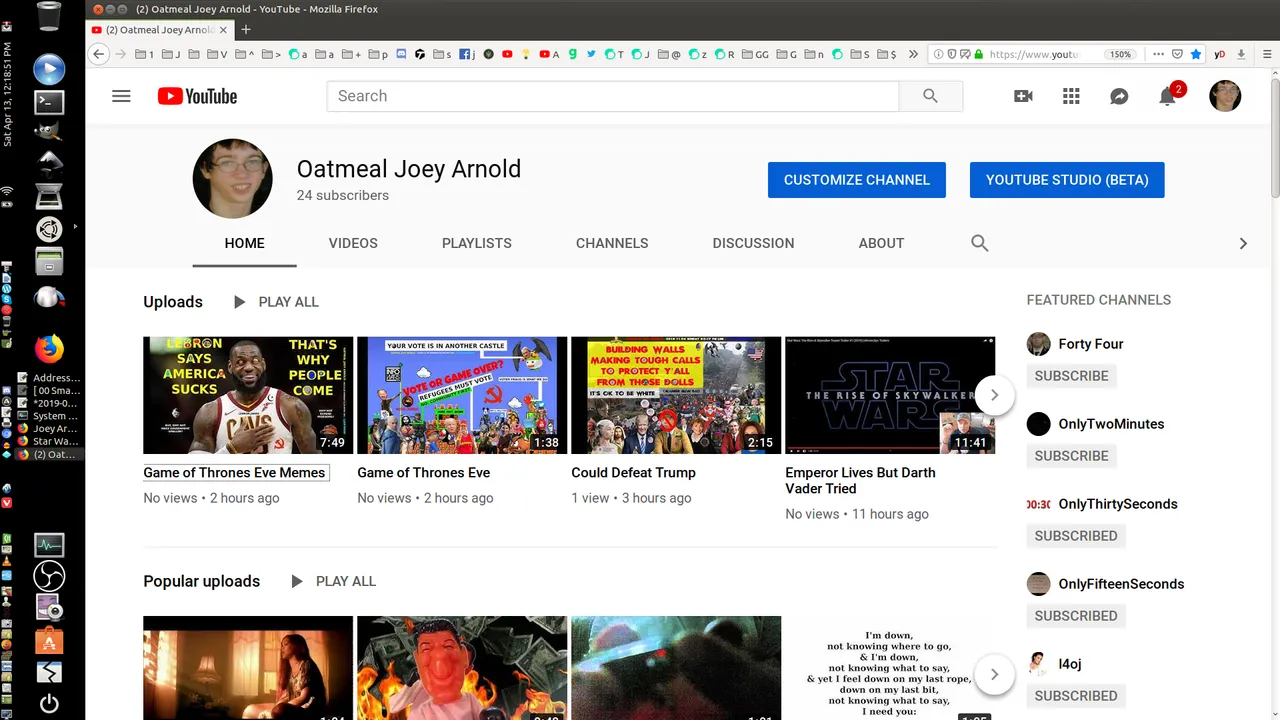
Task: Open the Firefox downloads arrow
Action: (x=1241, y=54)
